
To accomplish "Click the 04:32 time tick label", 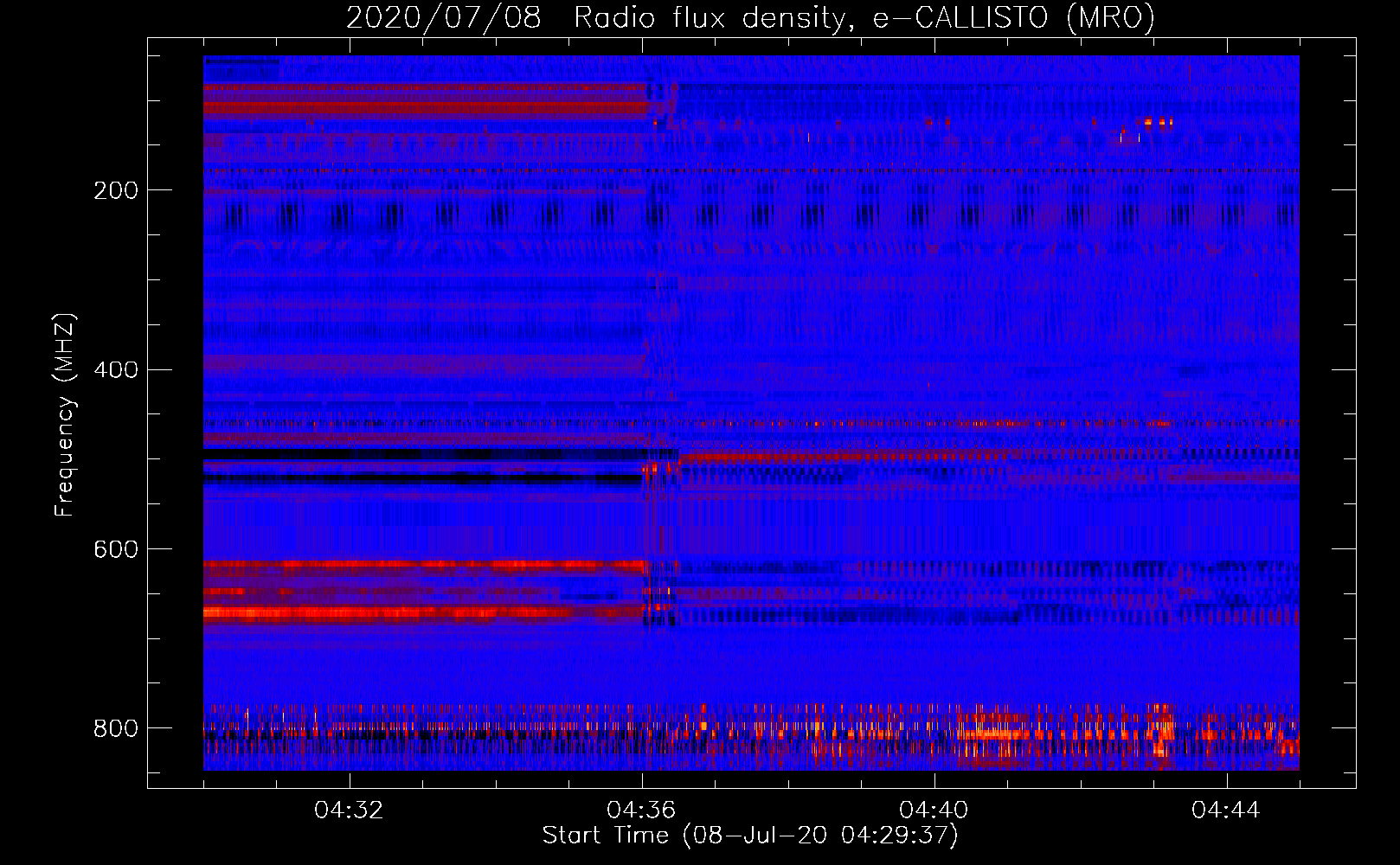I will 349,811.
